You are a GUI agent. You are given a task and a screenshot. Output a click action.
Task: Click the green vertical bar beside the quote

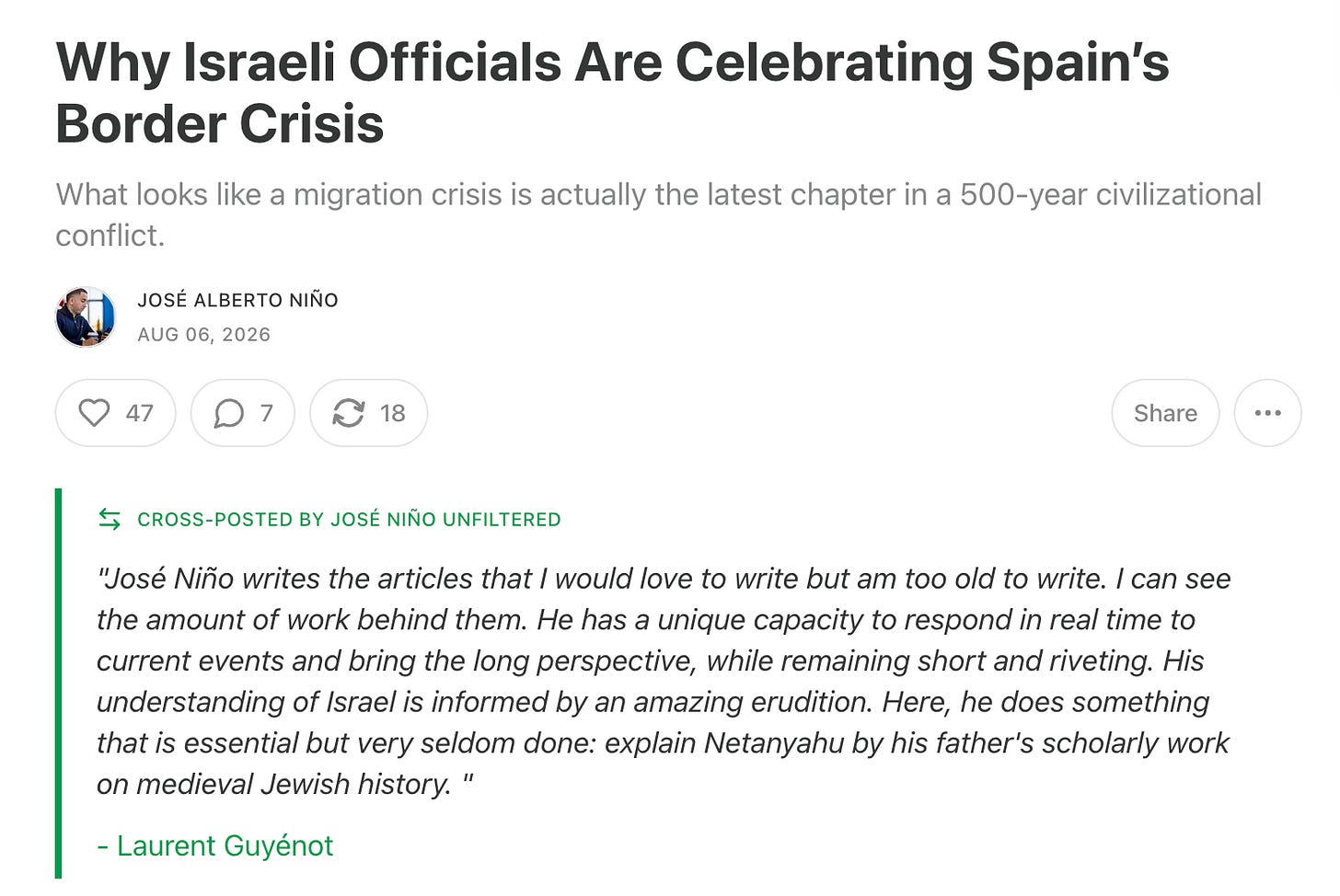pyautogui.click(x=59, y=683)
